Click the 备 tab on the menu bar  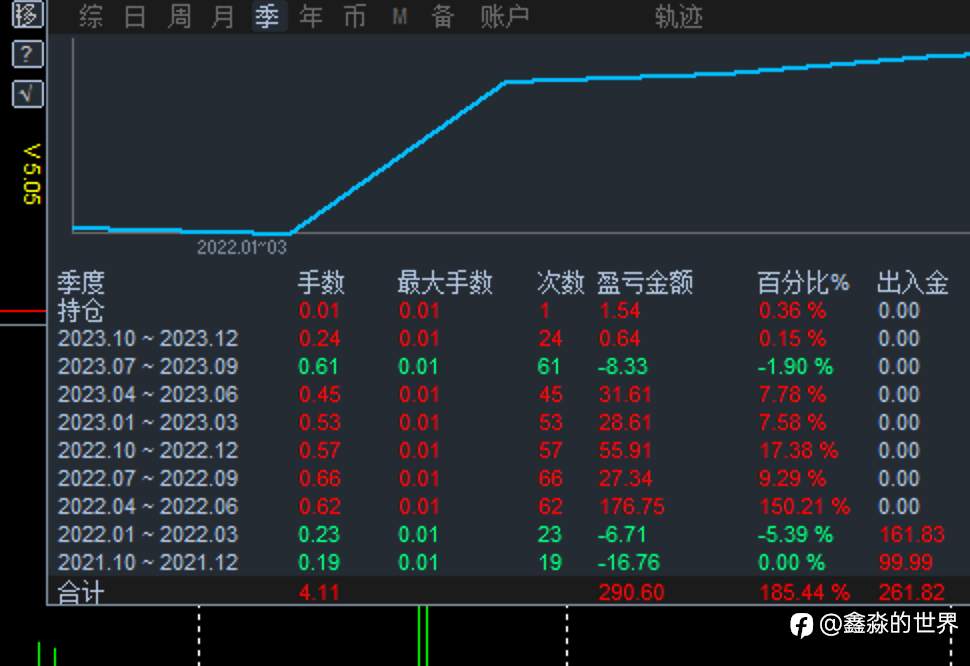tap(441, 16)
